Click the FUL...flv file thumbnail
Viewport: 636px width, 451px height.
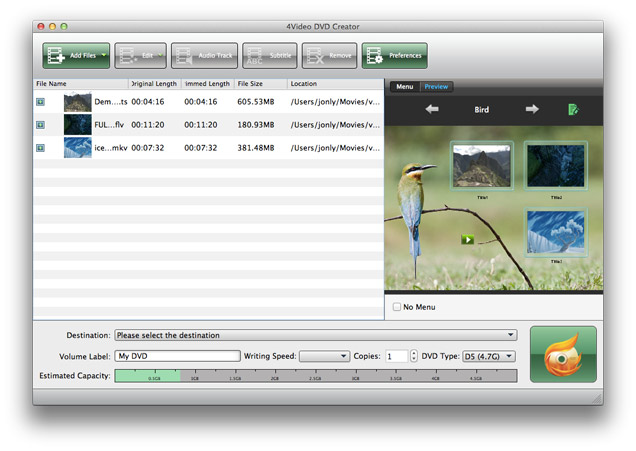point(77,125)
